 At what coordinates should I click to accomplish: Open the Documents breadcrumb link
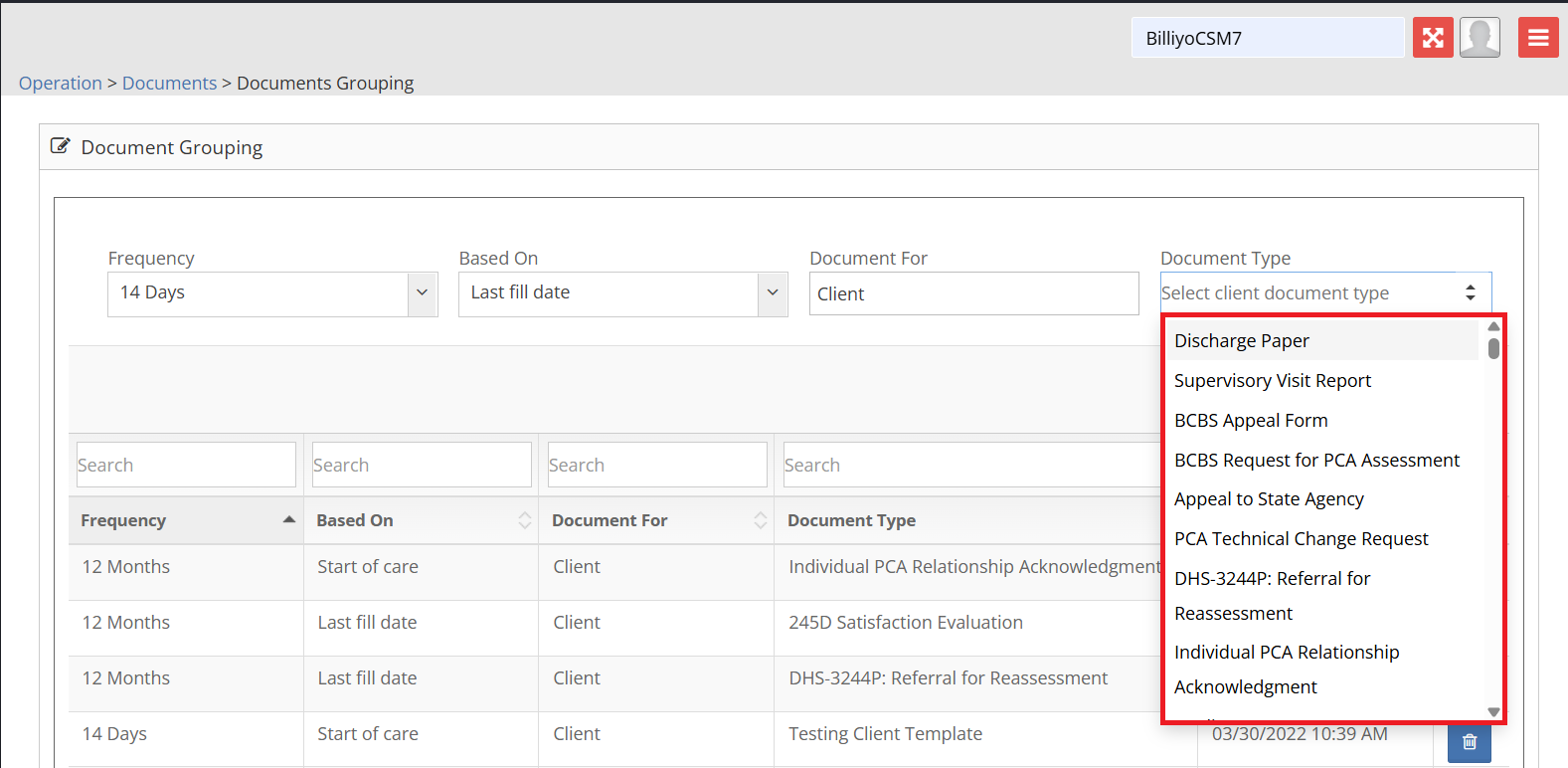(x=169, y=83)
